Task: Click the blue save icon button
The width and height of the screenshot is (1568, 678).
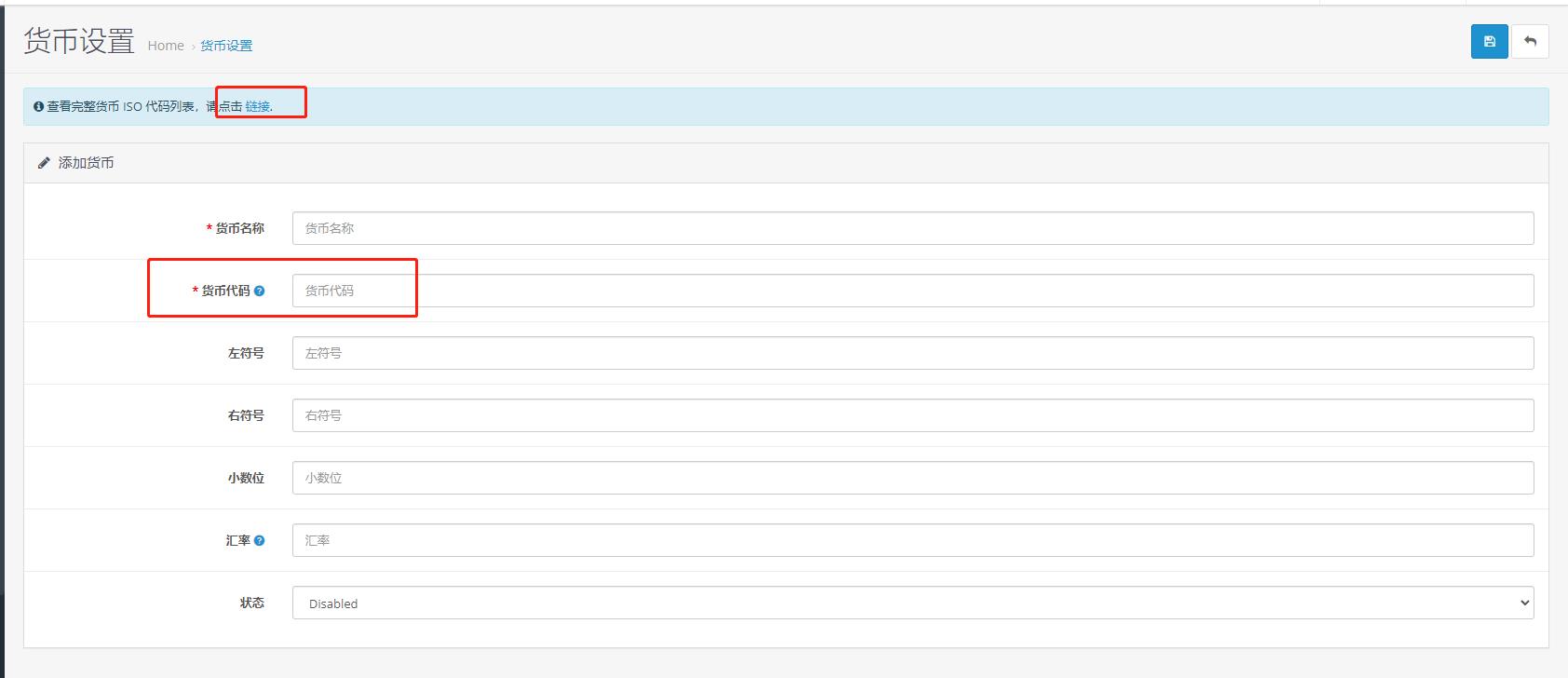Action: point(1489,42)
